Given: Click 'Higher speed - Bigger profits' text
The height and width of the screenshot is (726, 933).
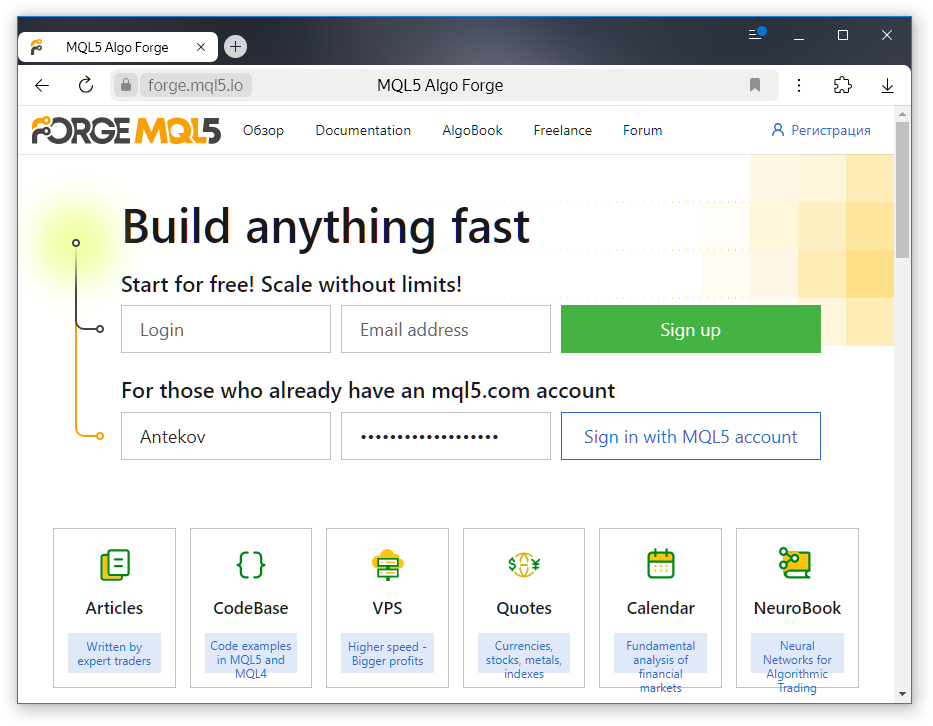Looking at the screenshot, I should point(387,653).
